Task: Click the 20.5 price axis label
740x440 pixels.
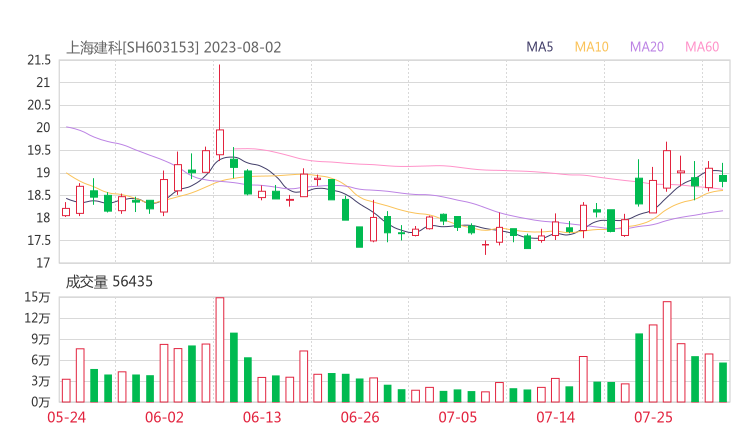Action: tap(39, 105)
